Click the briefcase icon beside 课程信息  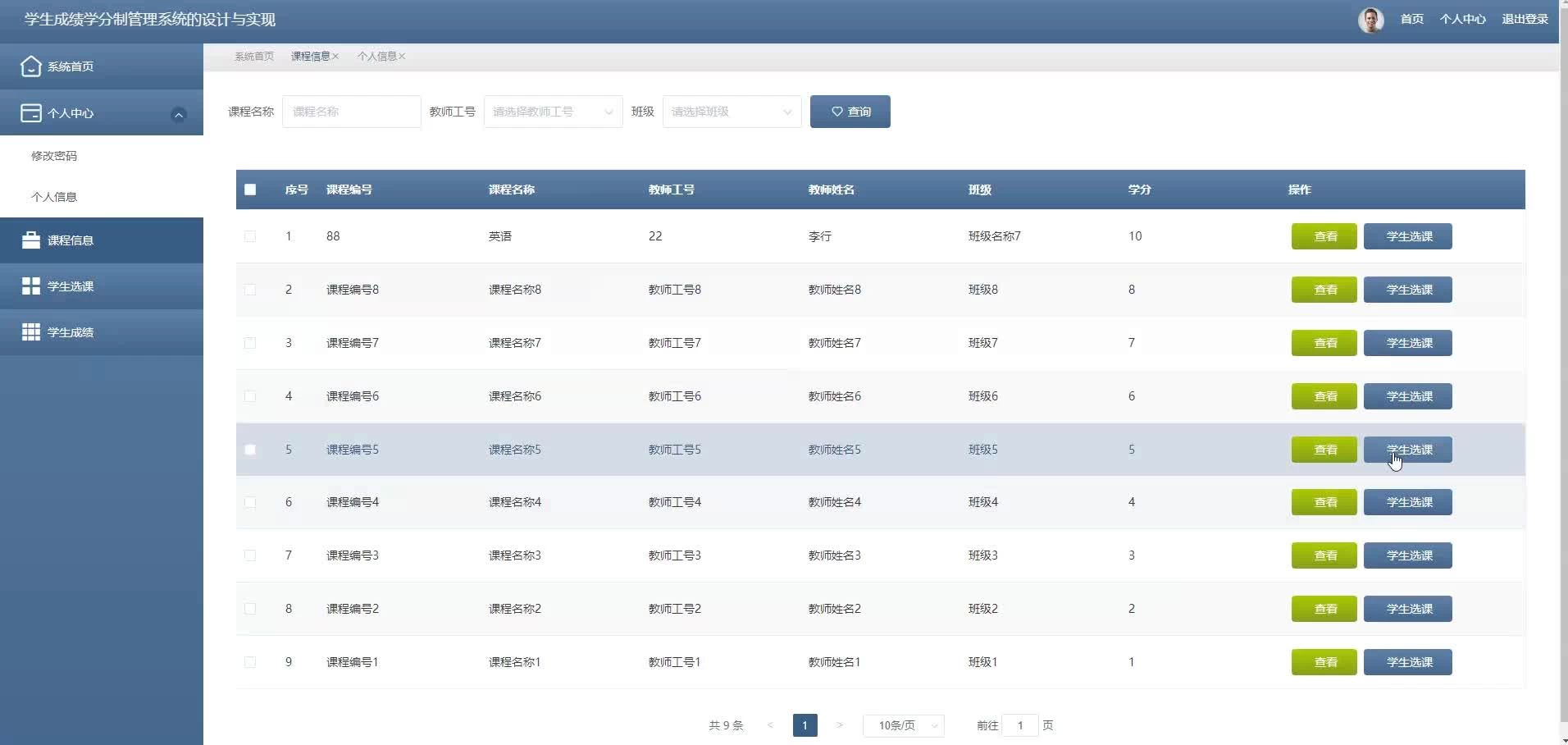30,240
